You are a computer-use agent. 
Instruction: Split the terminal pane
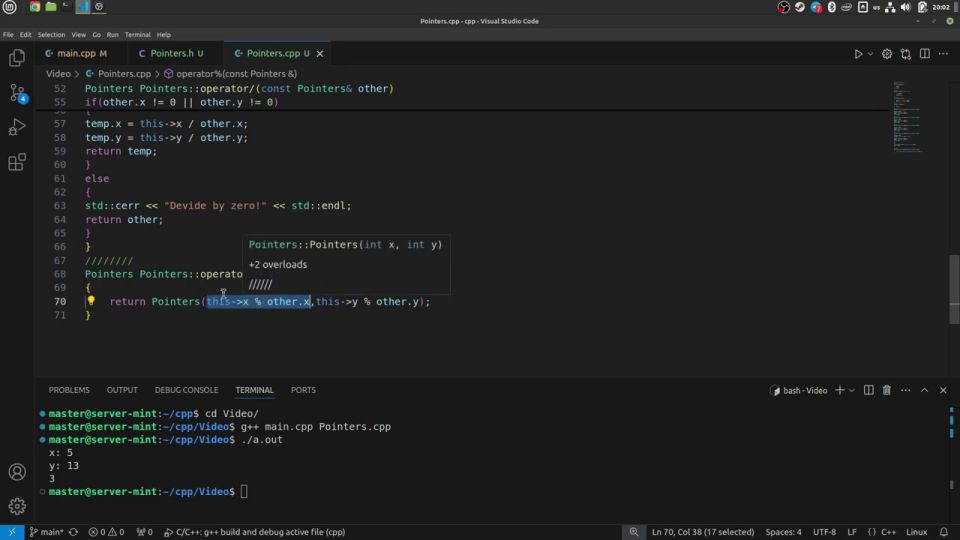[868, 391]
